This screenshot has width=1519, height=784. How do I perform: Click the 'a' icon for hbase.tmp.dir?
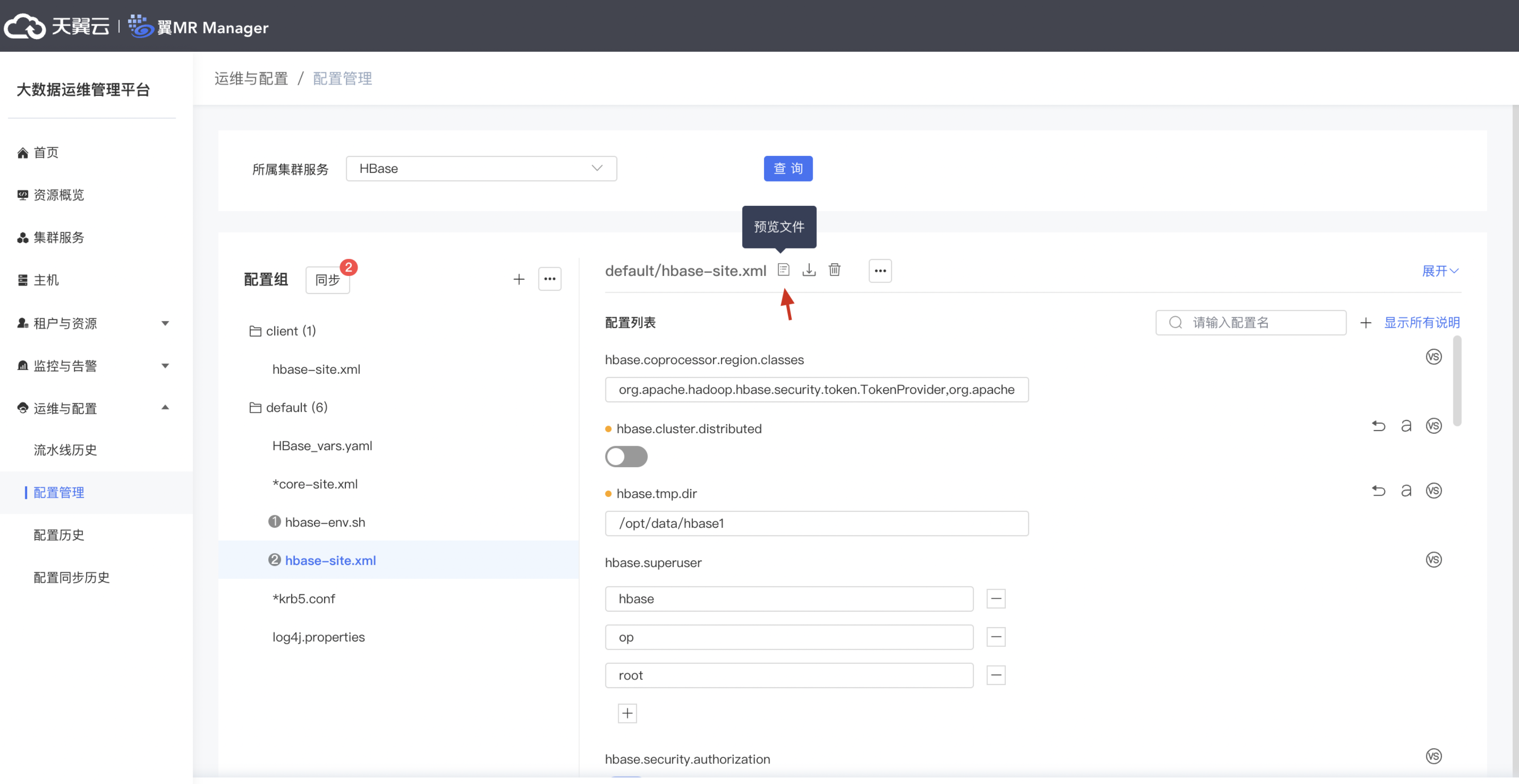(x=1406, y=491)
